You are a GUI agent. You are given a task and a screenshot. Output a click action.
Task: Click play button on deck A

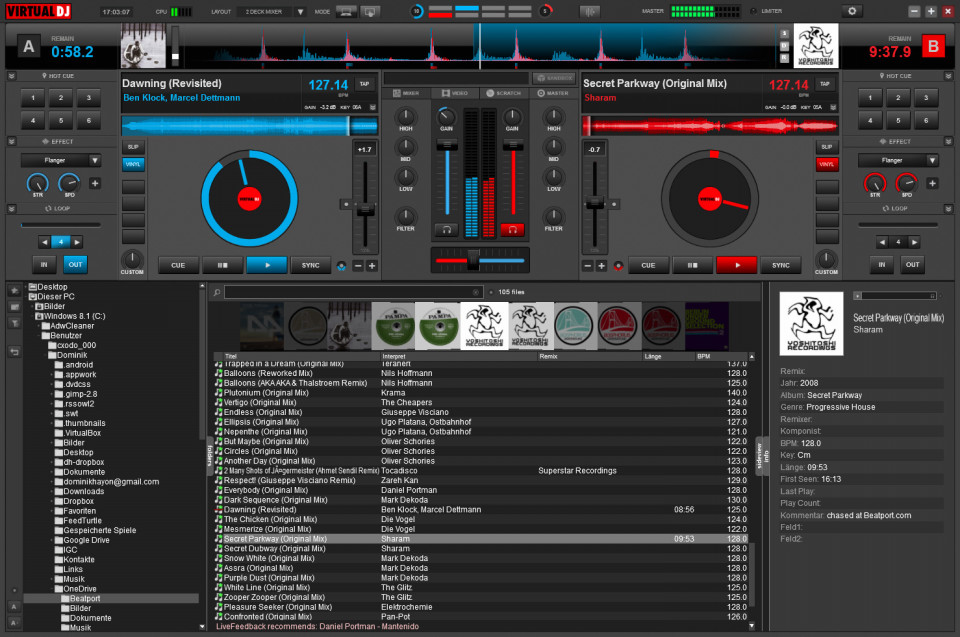pyautogui.click(x=267, y=265)
